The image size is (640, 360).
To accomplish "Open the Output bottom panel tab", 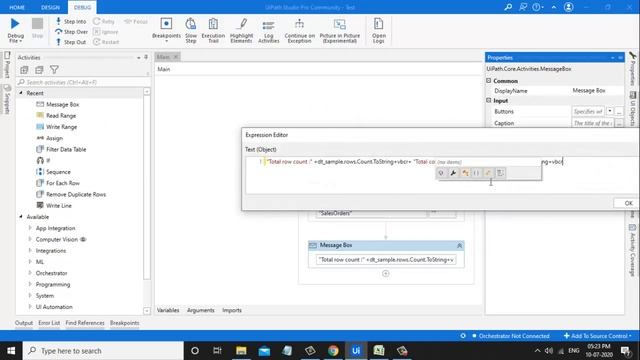I will [24, 323].
